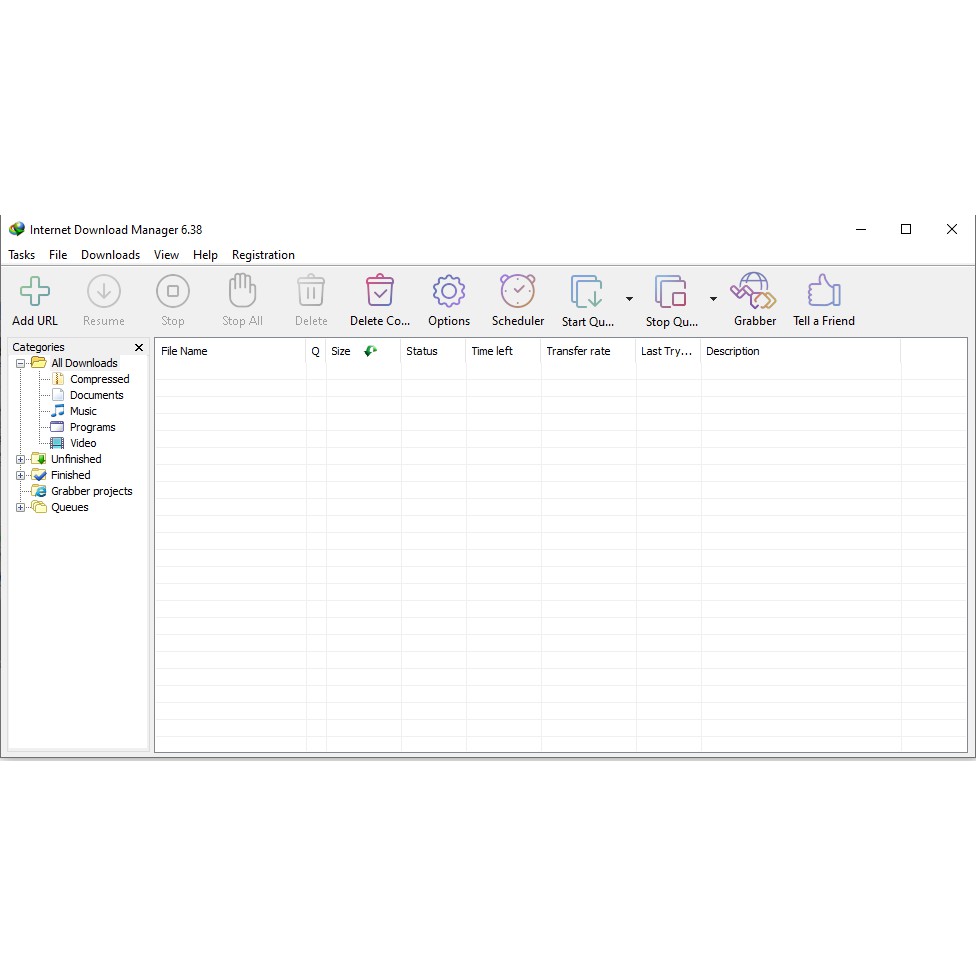This screenshot has width=976, height=976.
Task: Click the Add URL plus icon
Action: coord(35,291)
